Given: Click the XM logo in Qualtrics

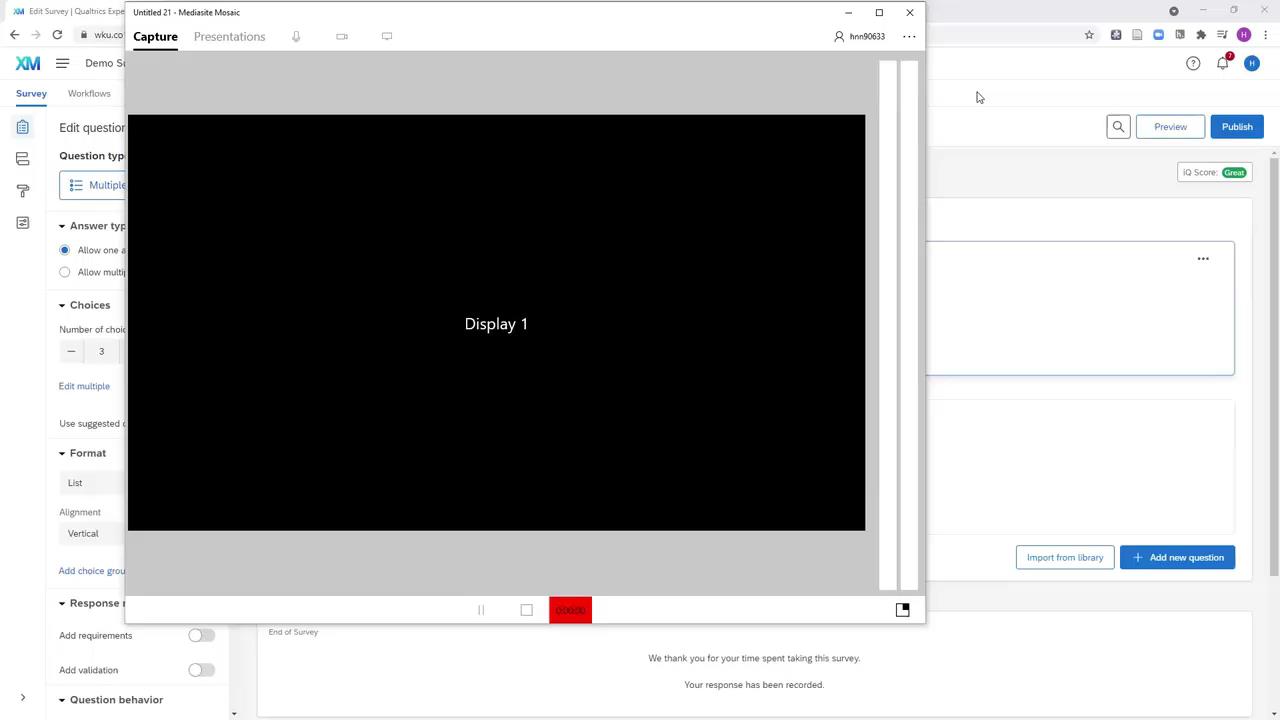Looking at the screenshot, I should (x=28, y=63).
